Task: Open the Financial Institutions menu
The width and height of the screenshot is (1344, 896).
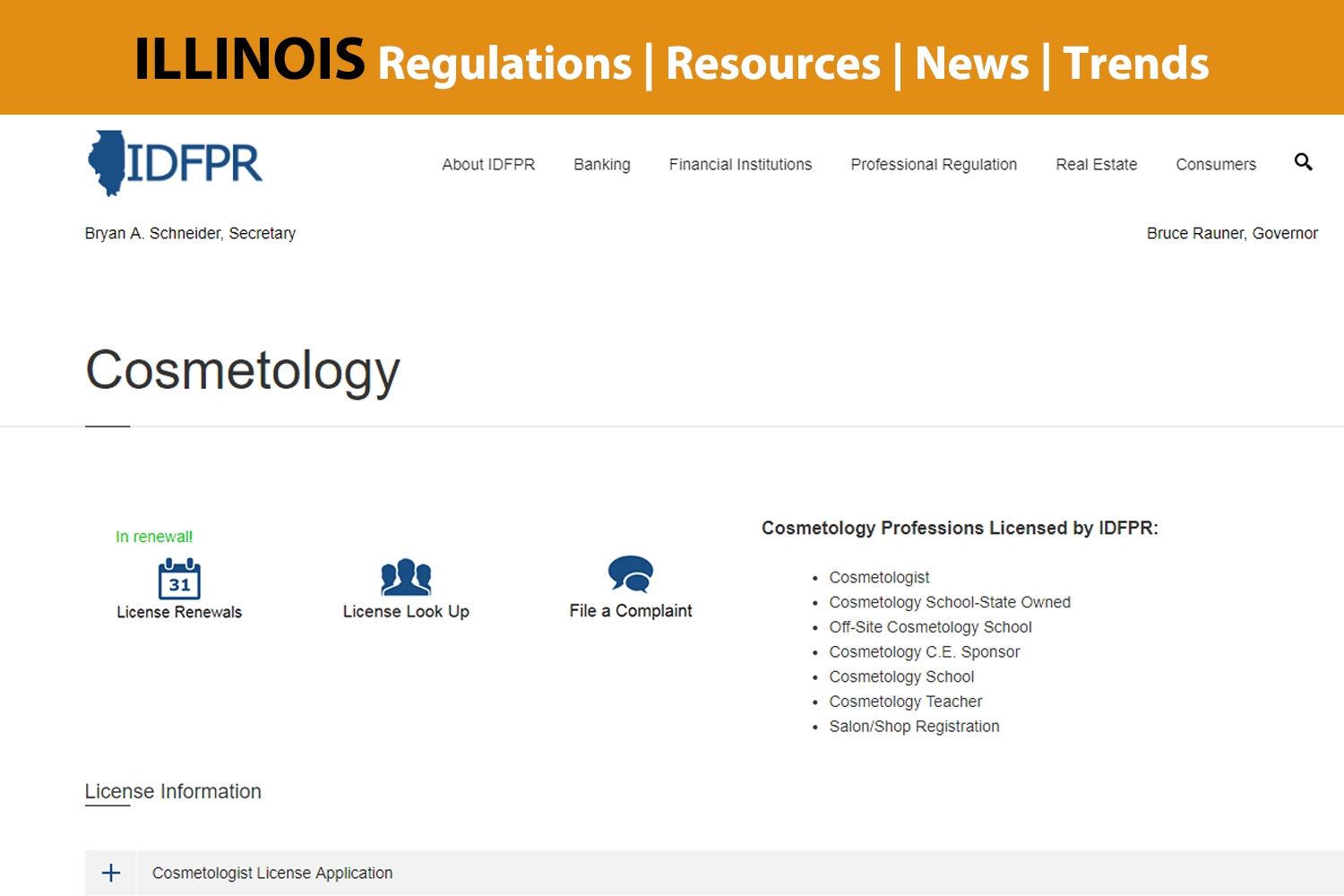Action: point(740,165)
